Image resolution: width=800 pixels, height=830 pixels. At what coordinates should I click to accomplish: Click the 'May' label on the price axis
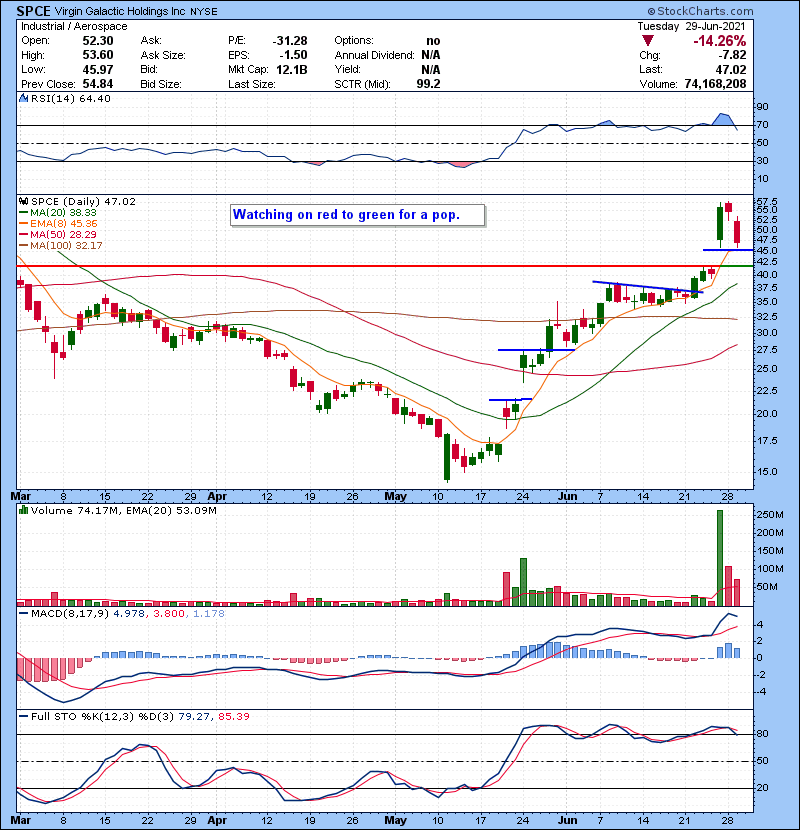395,497
